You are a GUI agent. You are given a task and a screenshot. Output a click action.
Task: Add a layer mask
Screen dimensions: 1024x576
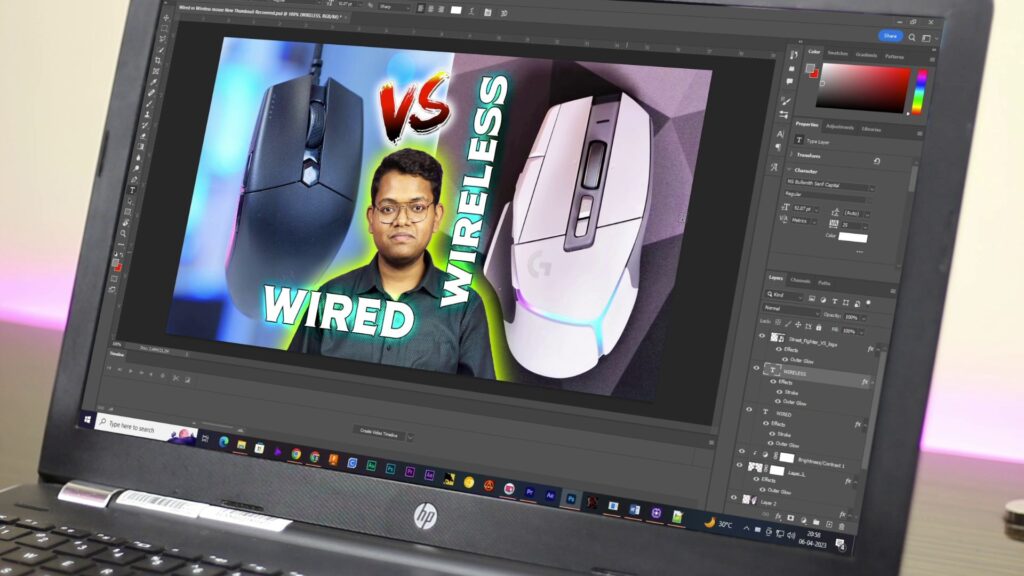791,518
